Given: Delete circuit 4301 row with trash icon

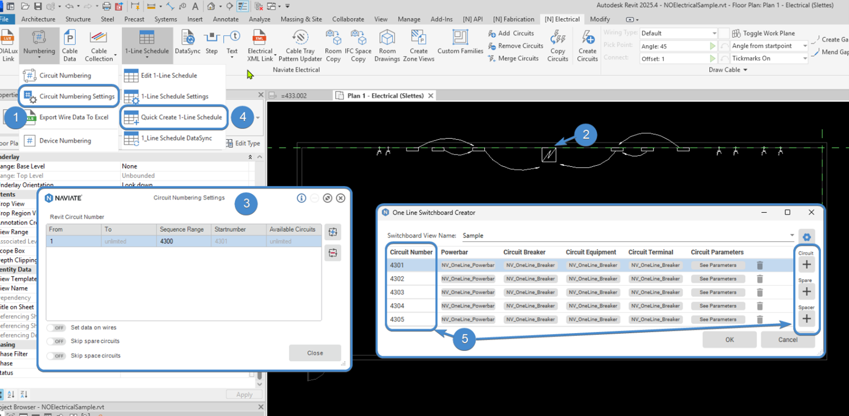Looking at the screenshot, I should 760,265.
